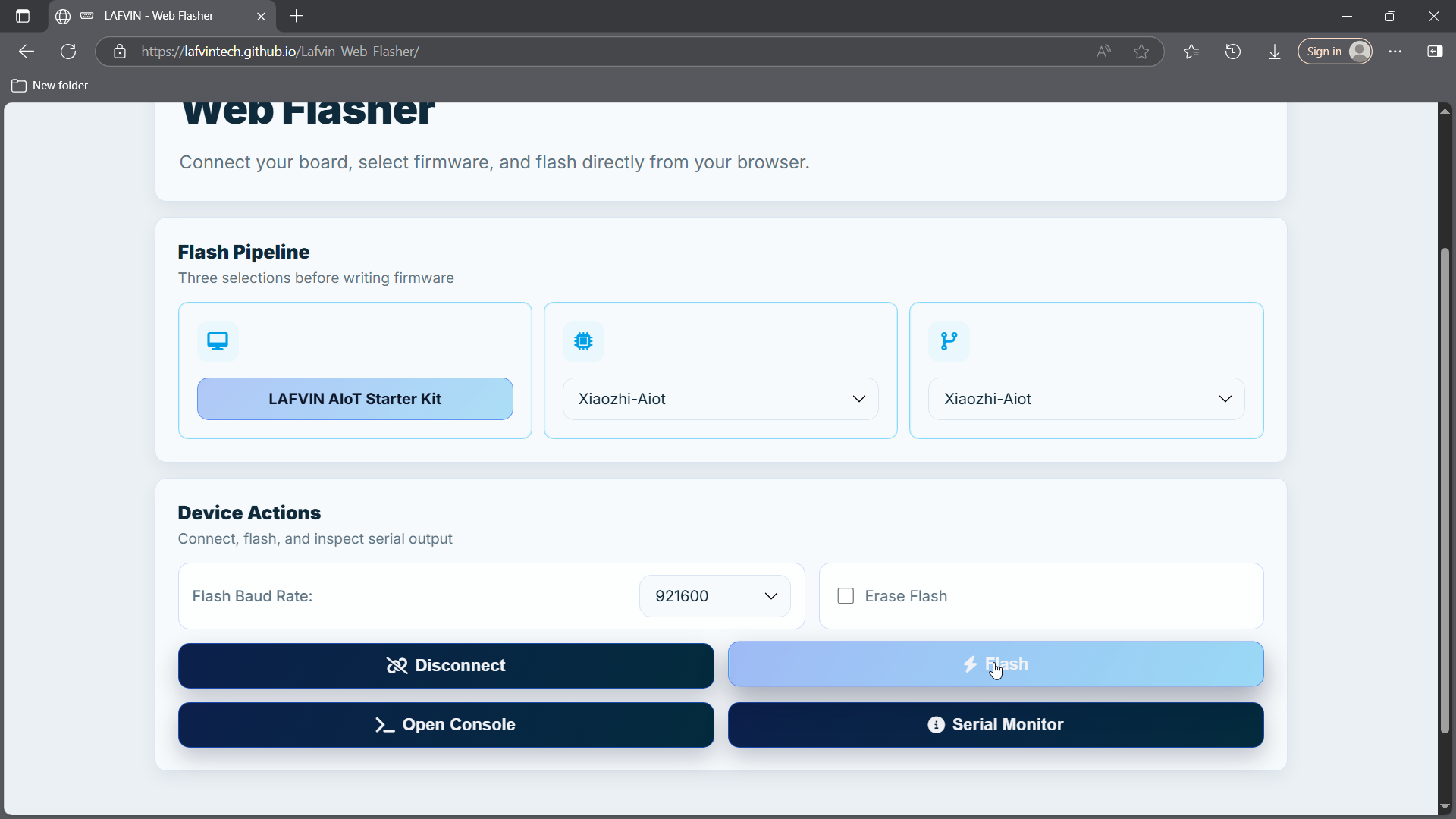The width and height of the screenshot is (1456, 819).
Task: Open the Flash Baud Rate 921600 dropdown
Action: 714,596
